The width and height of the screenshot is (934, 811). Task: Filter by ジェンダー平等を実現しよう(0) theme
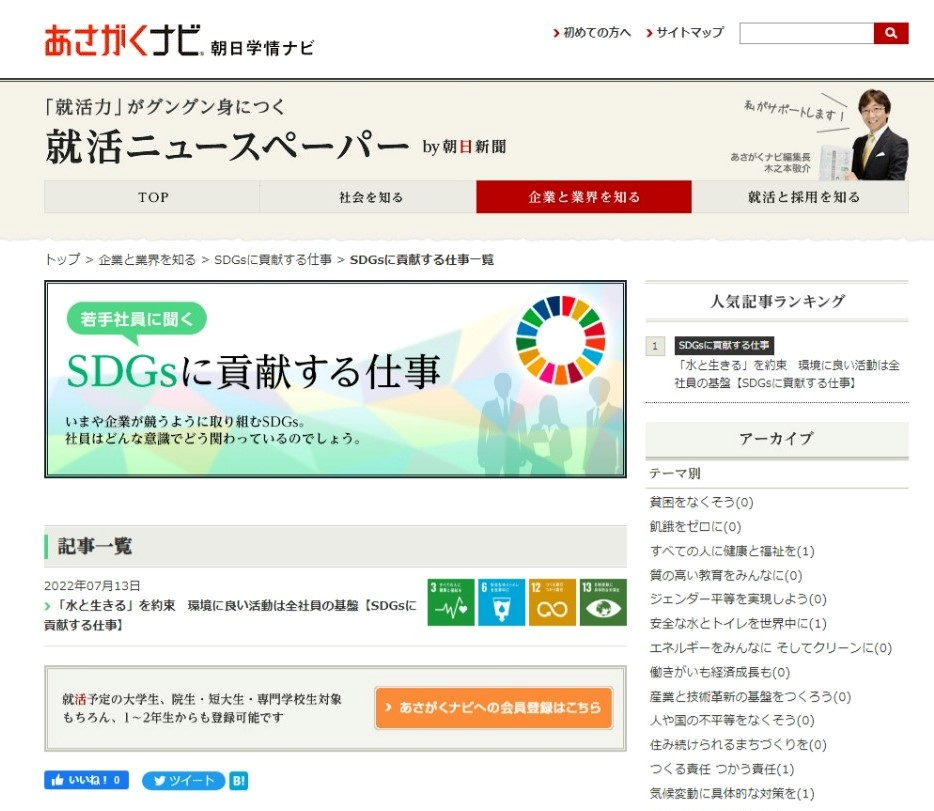[738, 599]
